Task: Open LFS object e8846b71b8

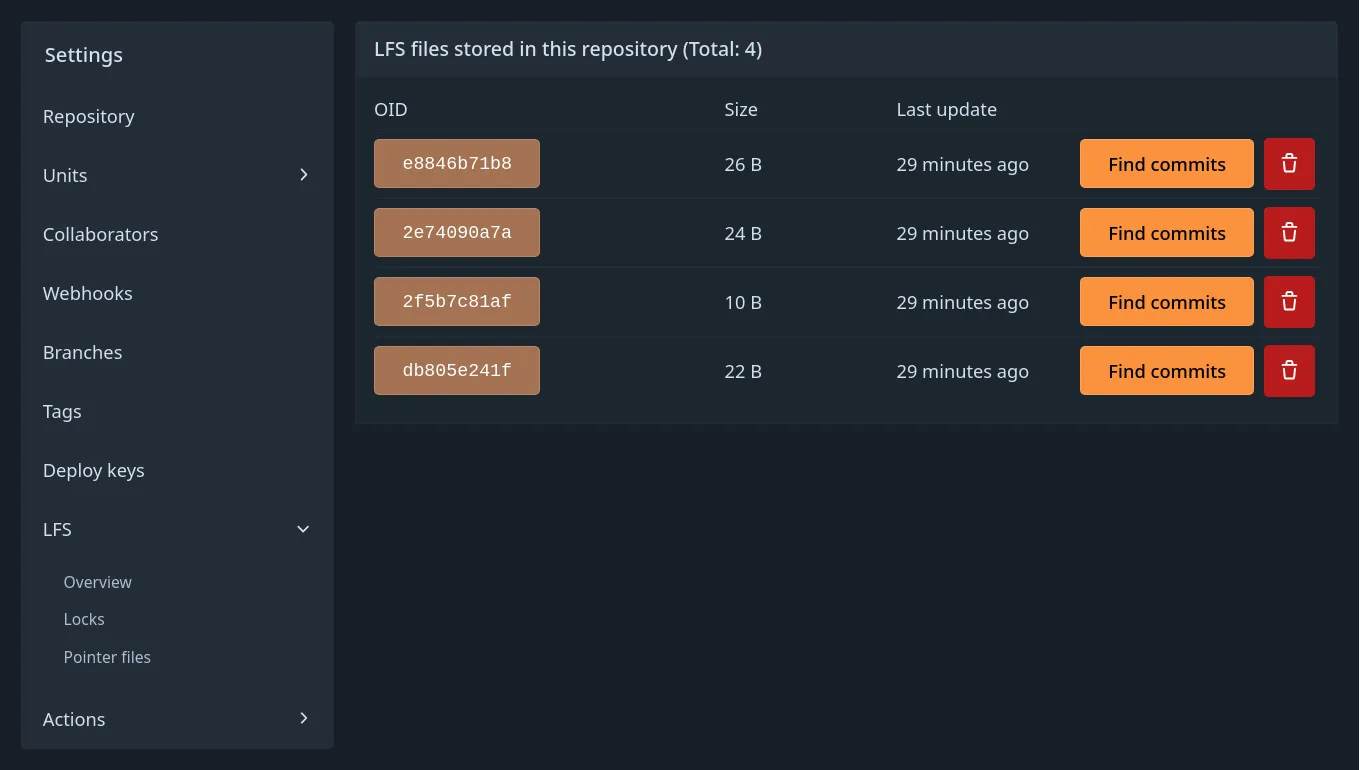Action: click(457, 163)
